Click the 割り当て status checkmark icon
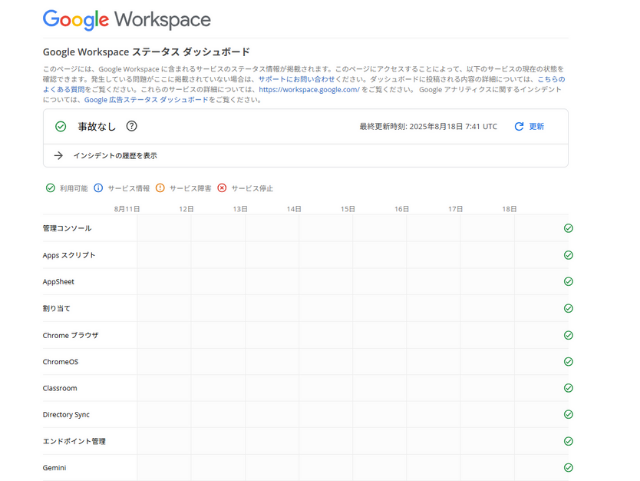Screen dimensions: 640x481 pos(568,308)
